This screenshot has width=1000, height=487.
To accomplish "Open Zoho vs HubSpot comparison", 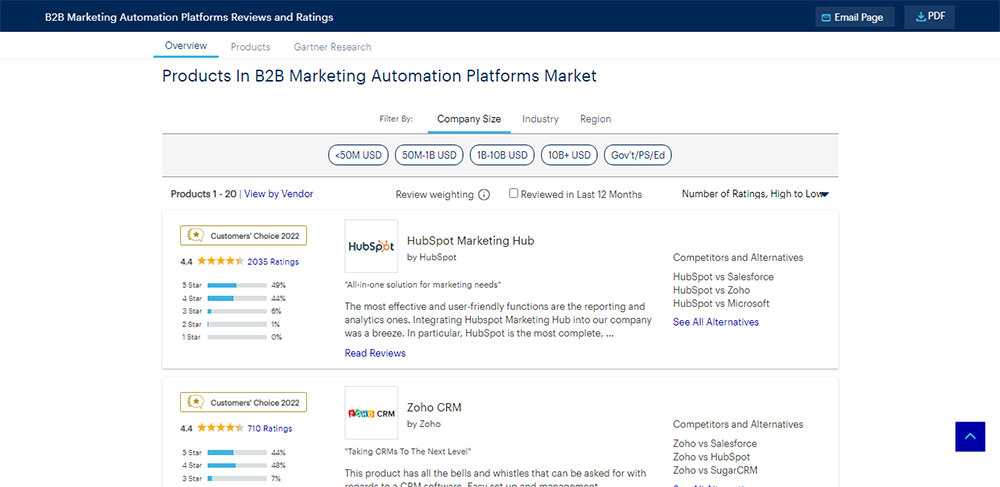I will 711,457.
